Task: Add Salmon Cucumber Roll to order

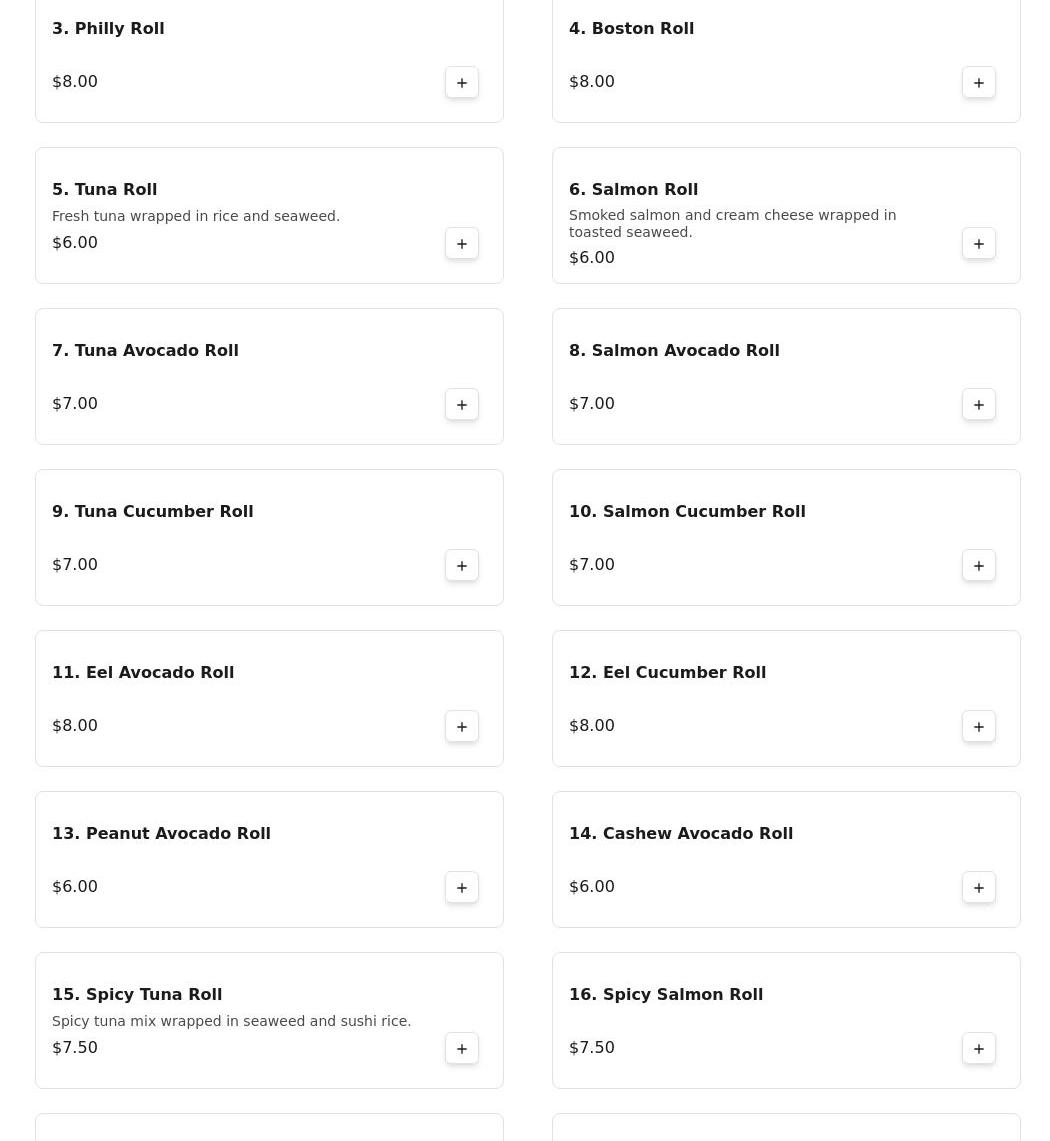Action: click(x=979, y=566)
